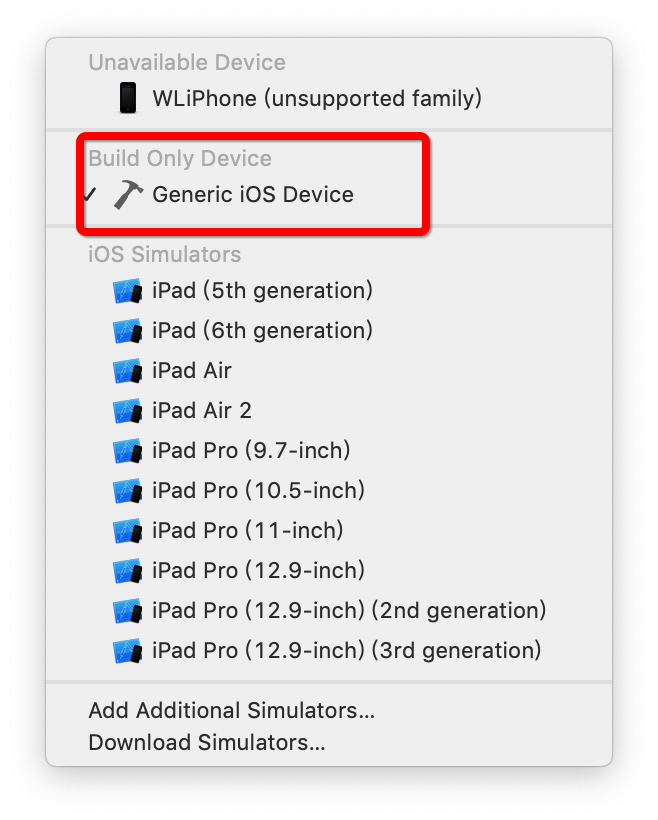Click the simulator icon beside iPad Air 2
The image size is (658, 820).
[128, 411]
